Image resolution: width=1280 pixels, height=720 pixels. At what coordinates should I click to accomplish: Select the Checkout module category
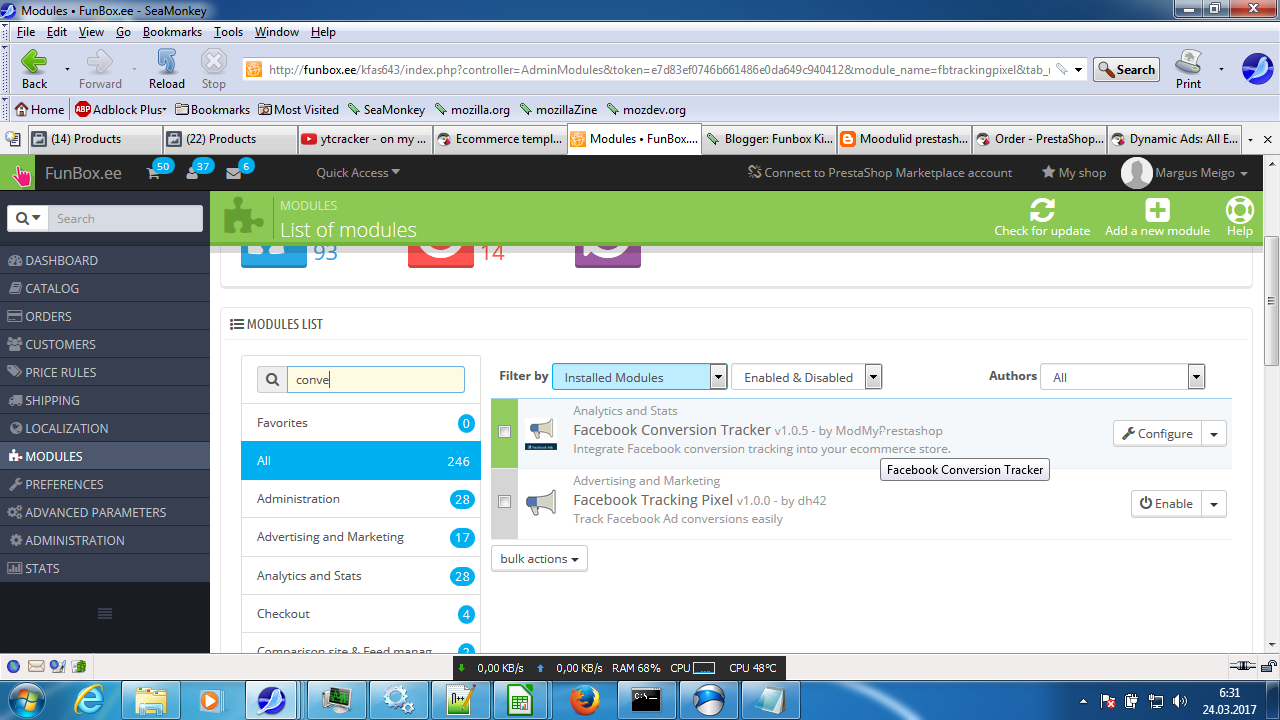[x=361, y=614]
